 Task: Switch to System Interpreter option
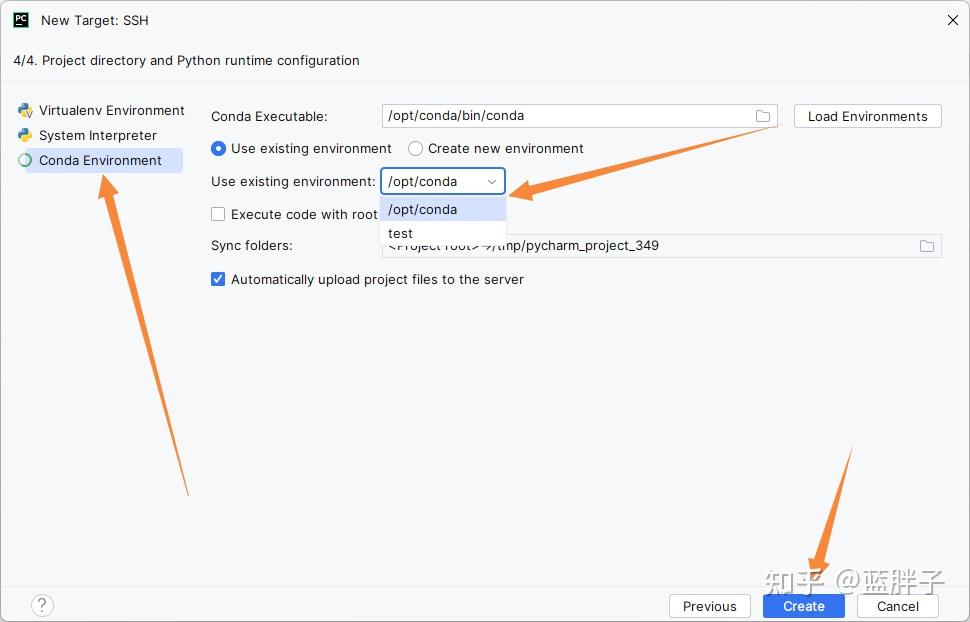pos(97,136)
